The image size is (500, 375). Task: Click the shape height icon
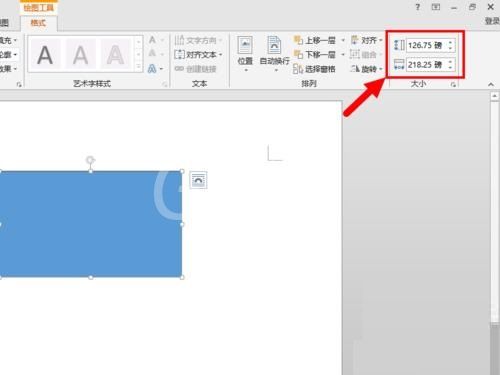399,45
